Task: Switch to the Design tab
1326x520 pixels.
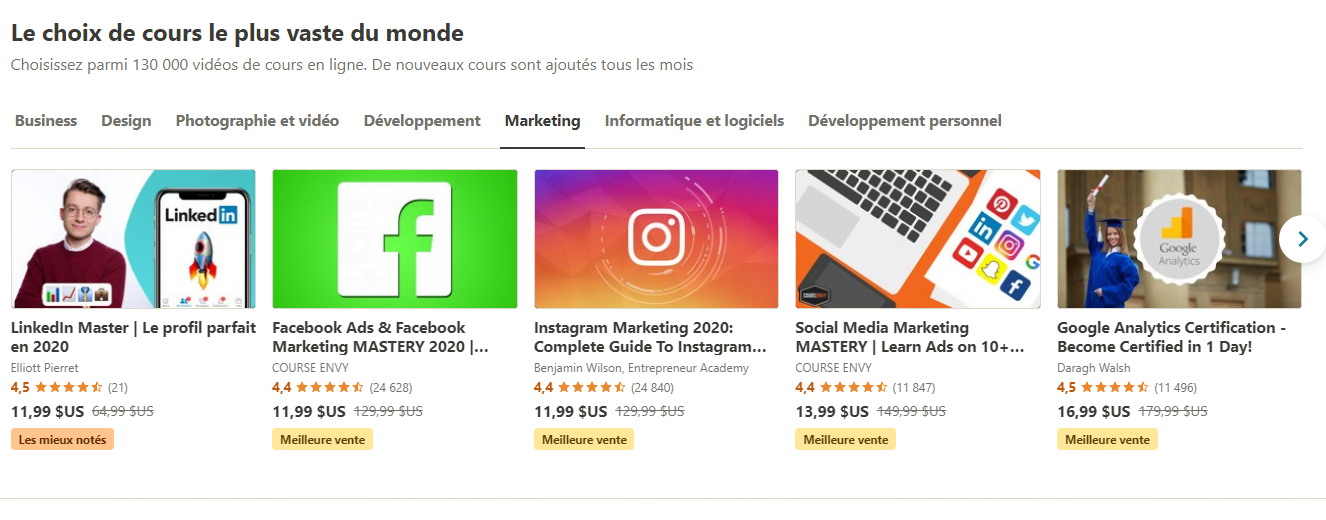Action: (x=126, y=121)
